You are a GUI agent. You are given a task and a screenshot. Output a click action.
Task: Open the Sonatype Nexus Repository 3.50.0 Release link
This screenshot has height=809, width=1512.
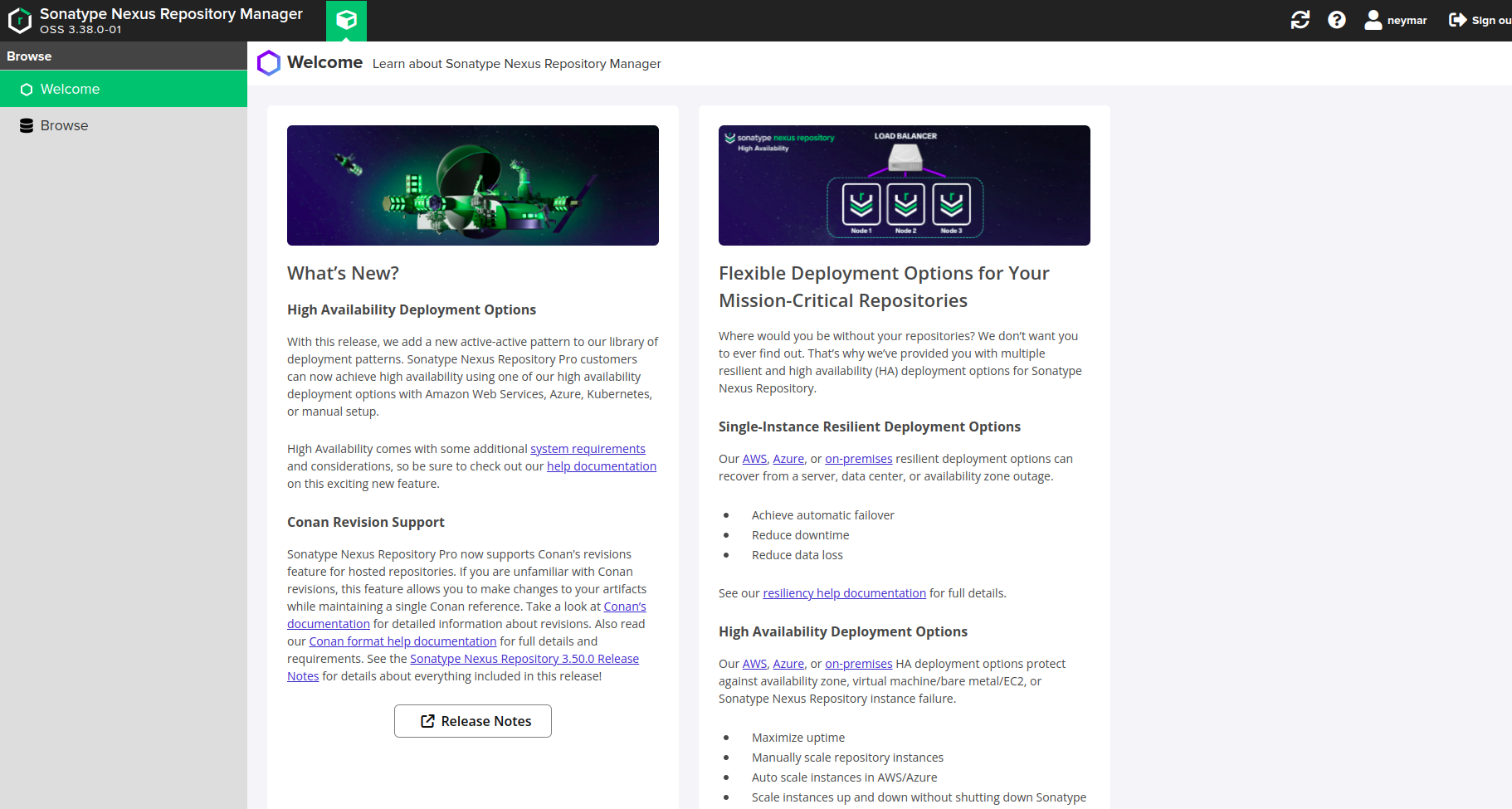coord(524,659)
